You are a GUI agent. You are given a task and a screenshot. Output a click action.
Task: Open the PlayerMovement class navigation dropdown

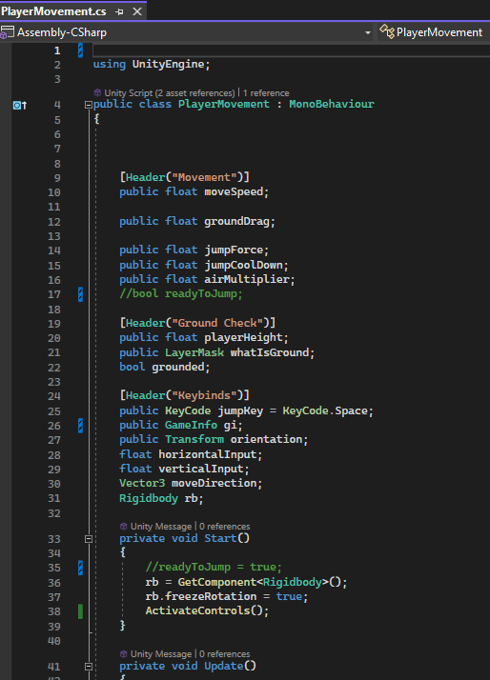point(434,33)
